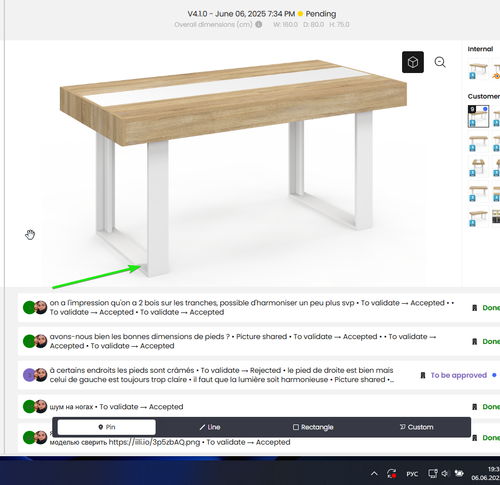Click icon beside Done on 'шум на ногах' row

point(475,407)
